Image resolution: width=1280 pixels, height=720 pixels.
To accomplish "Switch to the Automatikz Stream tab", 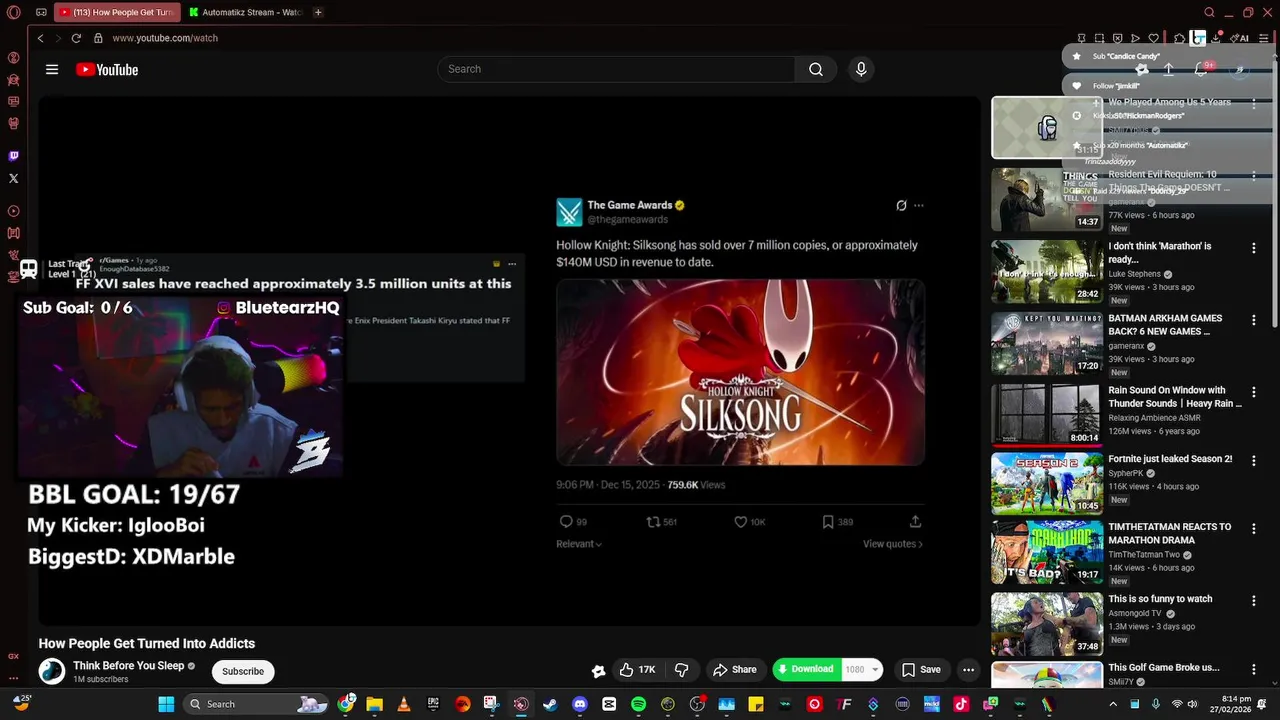I will click(x=246, y=12).
